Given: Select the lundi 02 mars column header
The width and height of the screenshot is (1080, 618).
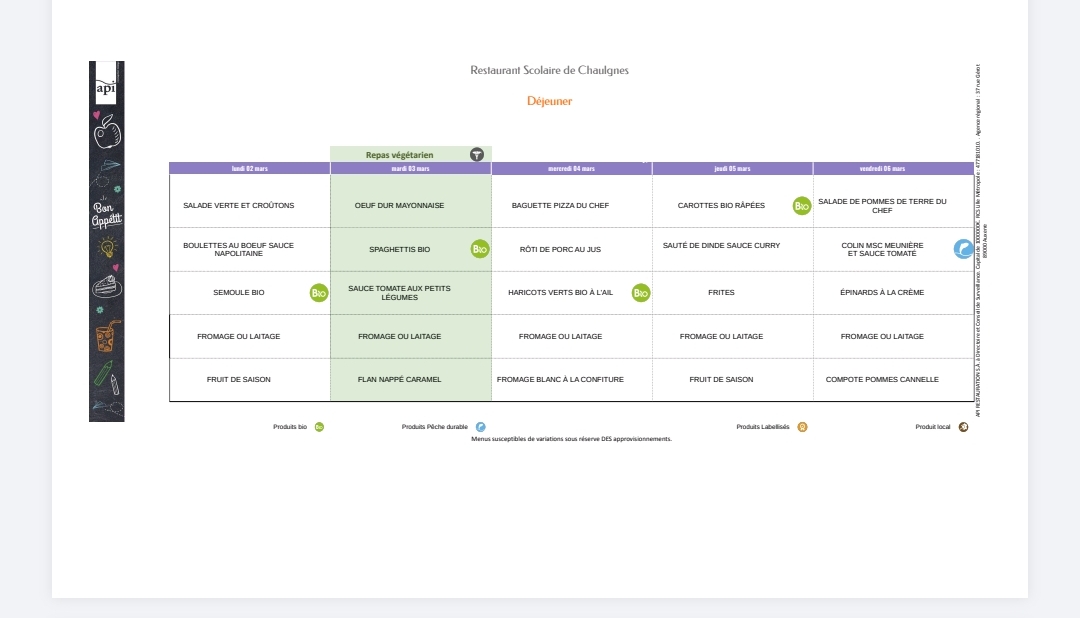Looking at the screenshot, I should [x=250, y=169].
